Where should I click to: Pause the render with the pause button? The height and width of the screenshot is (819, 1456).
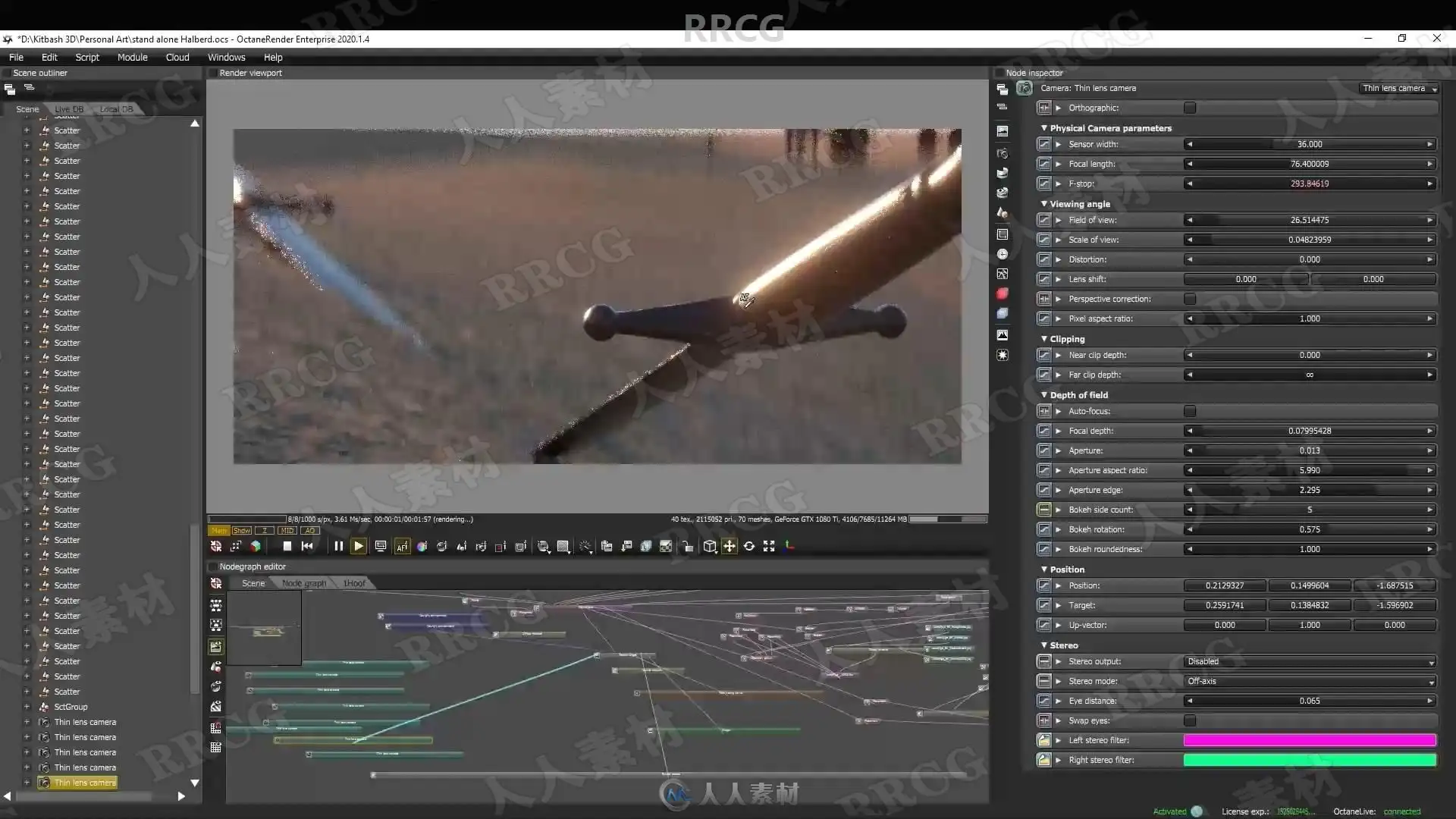tap(338, 546)
